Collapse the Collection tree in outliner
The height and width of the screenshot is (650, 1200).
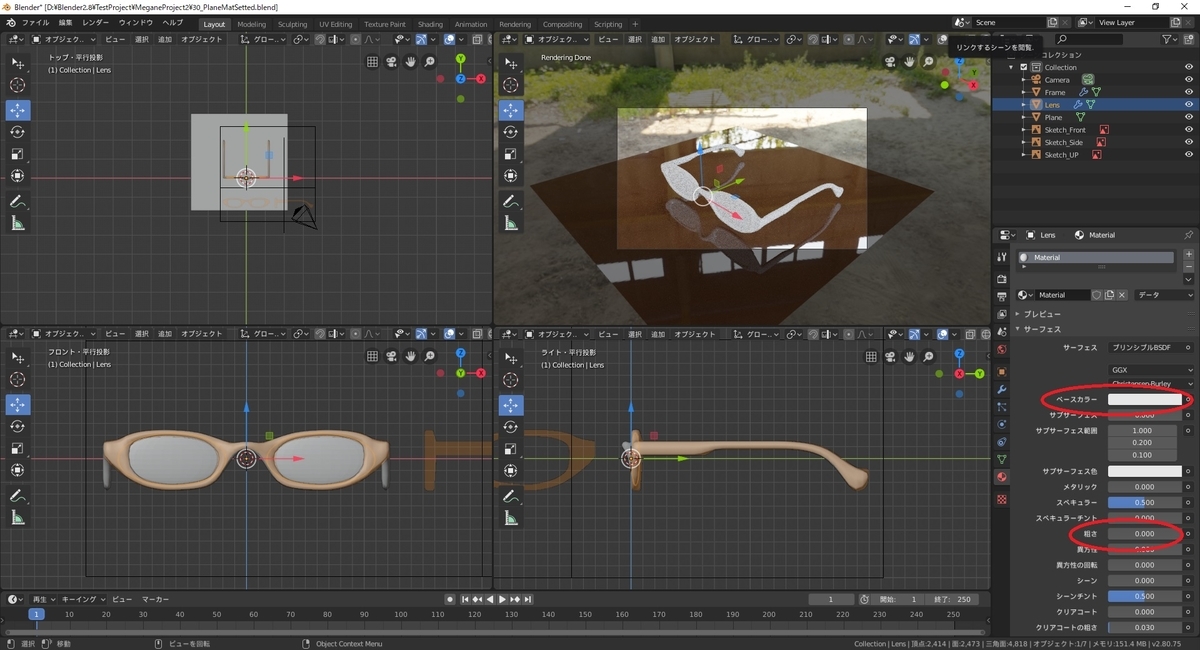(1013, 67)
